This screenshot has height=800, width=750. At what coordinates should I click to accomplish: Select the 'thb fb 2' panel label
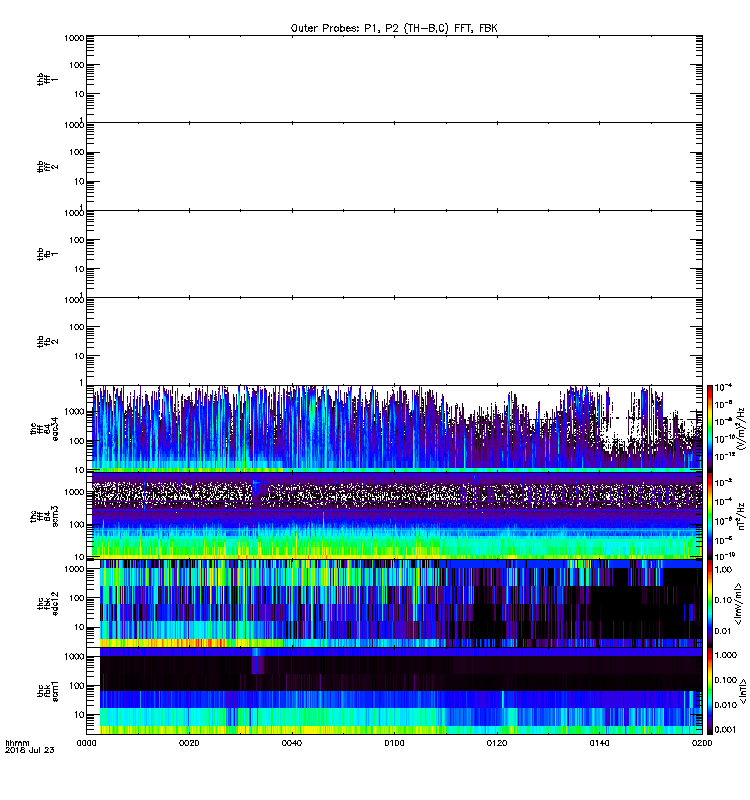pyautogui.click(x=47, y=341)
